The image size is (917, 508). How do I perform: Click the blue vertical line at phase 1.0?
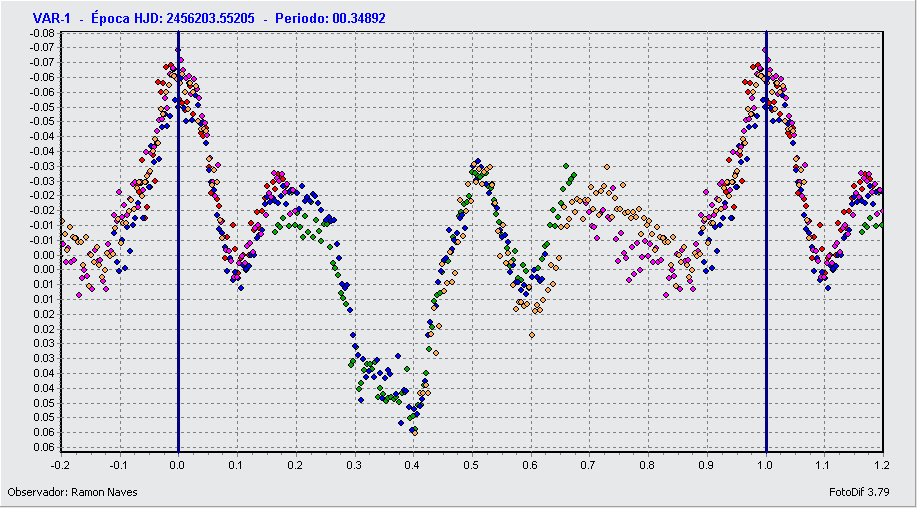(766, 241)
